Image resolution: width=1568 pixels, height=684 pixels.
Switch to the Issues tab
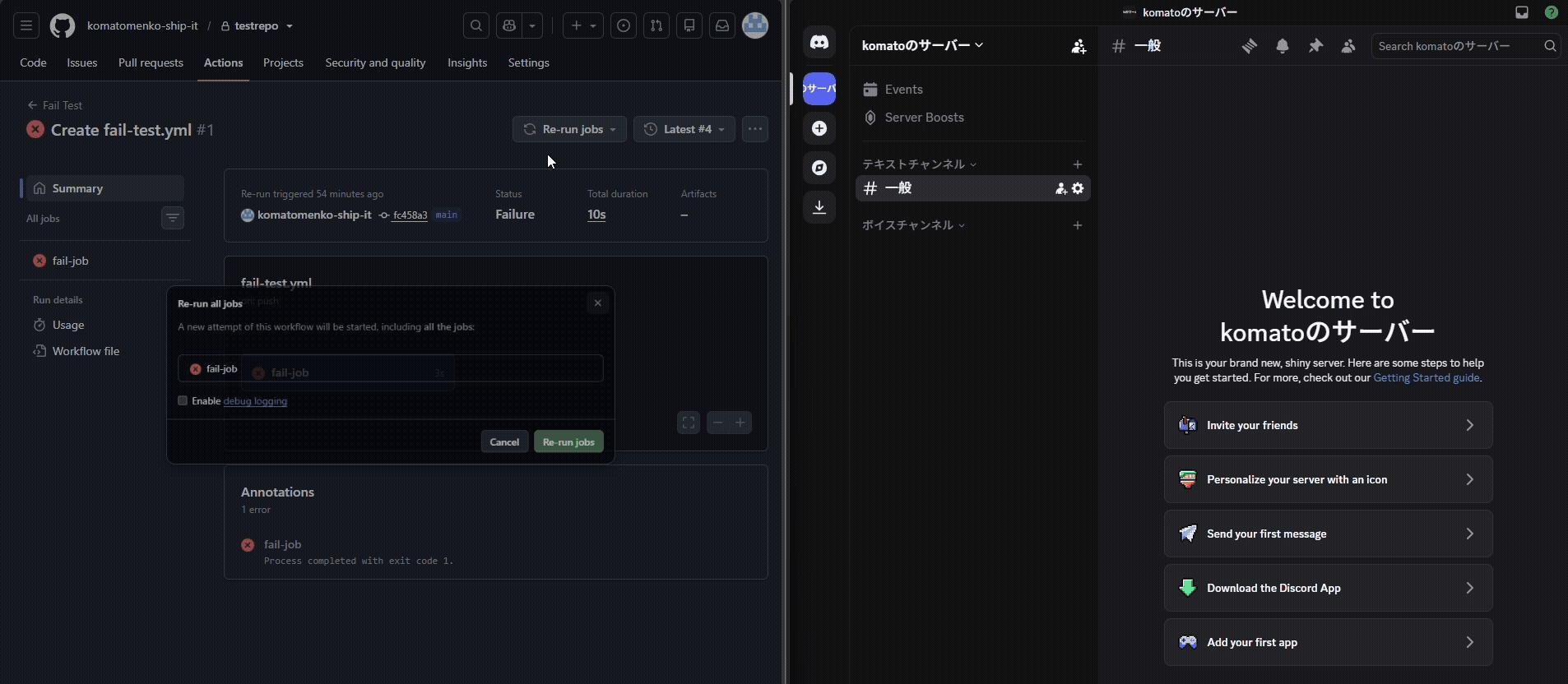click(81, 62)
